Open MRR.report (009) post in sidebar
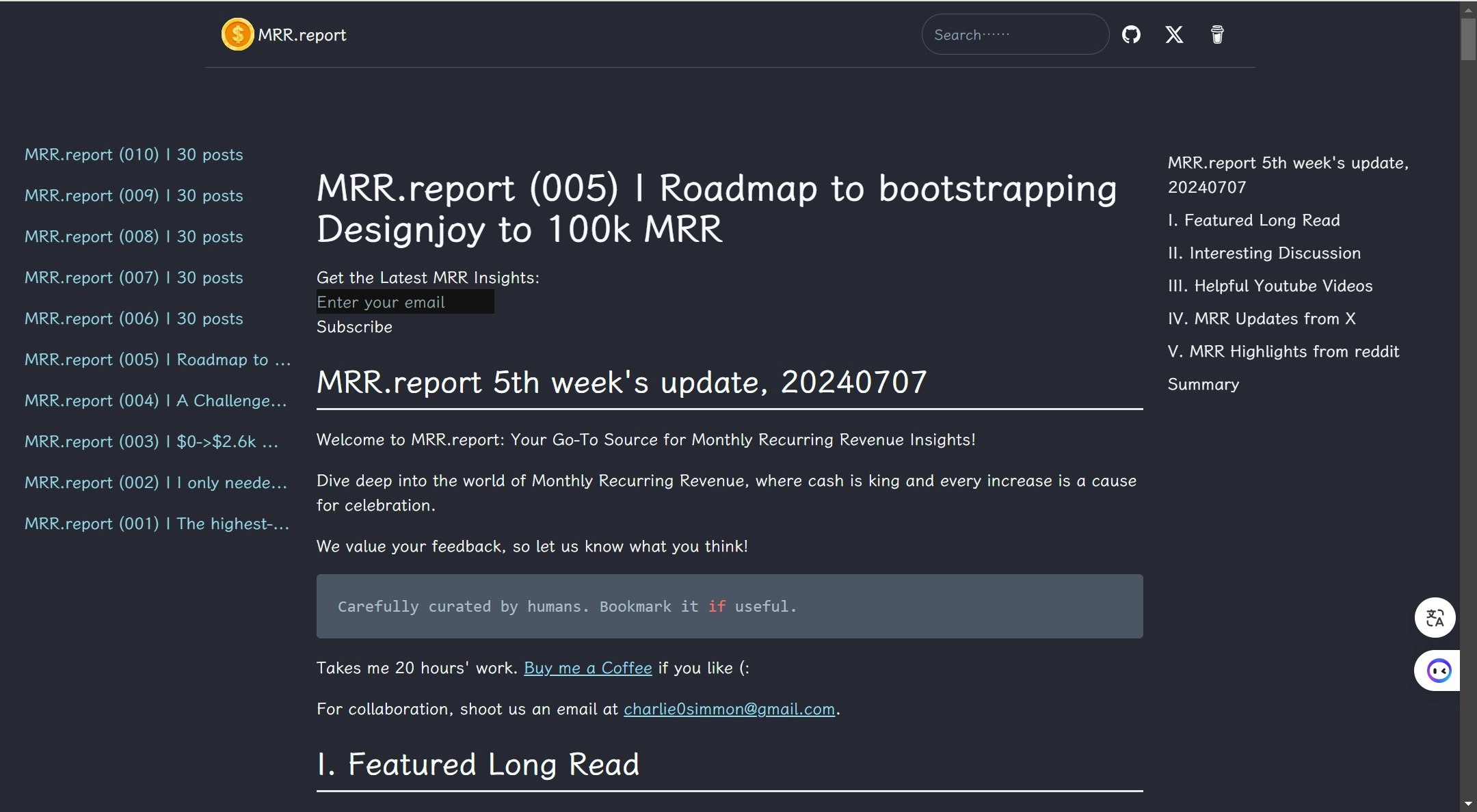This screenshot has width=1477, height=812. point(134,195)
